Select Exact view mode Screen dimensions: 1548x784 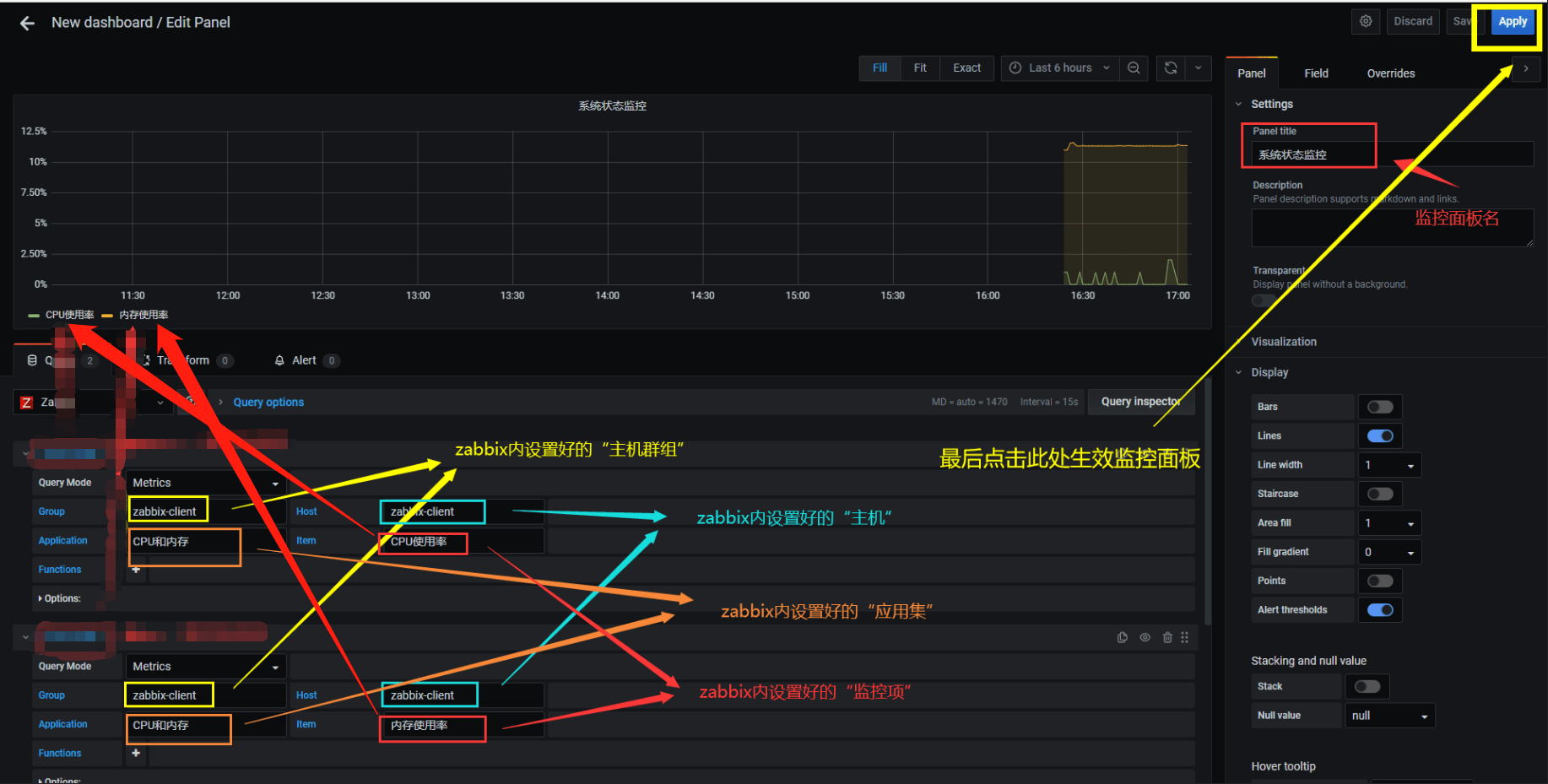[x=967, y=68]
